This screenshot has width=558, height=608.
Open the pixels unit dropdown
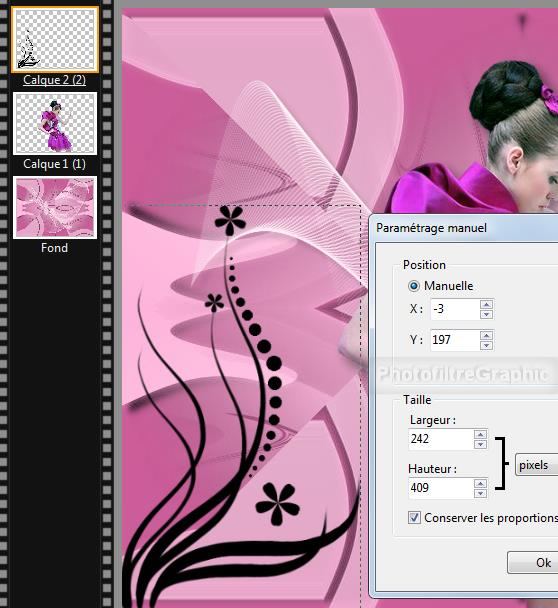[x=537, y=465]
